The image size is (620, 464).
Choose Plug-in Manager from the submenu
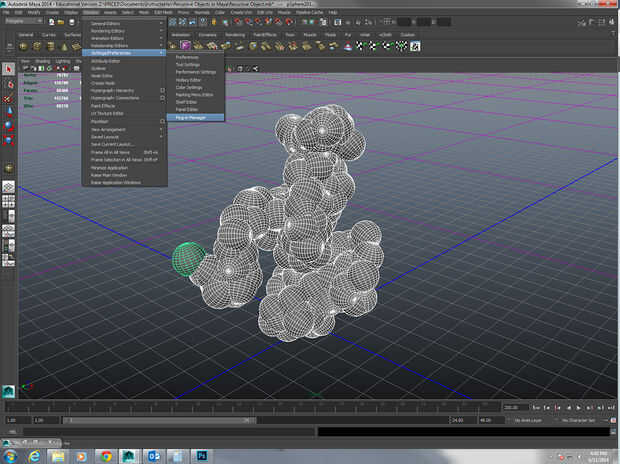pyautogui.click(x=192, y=116)
